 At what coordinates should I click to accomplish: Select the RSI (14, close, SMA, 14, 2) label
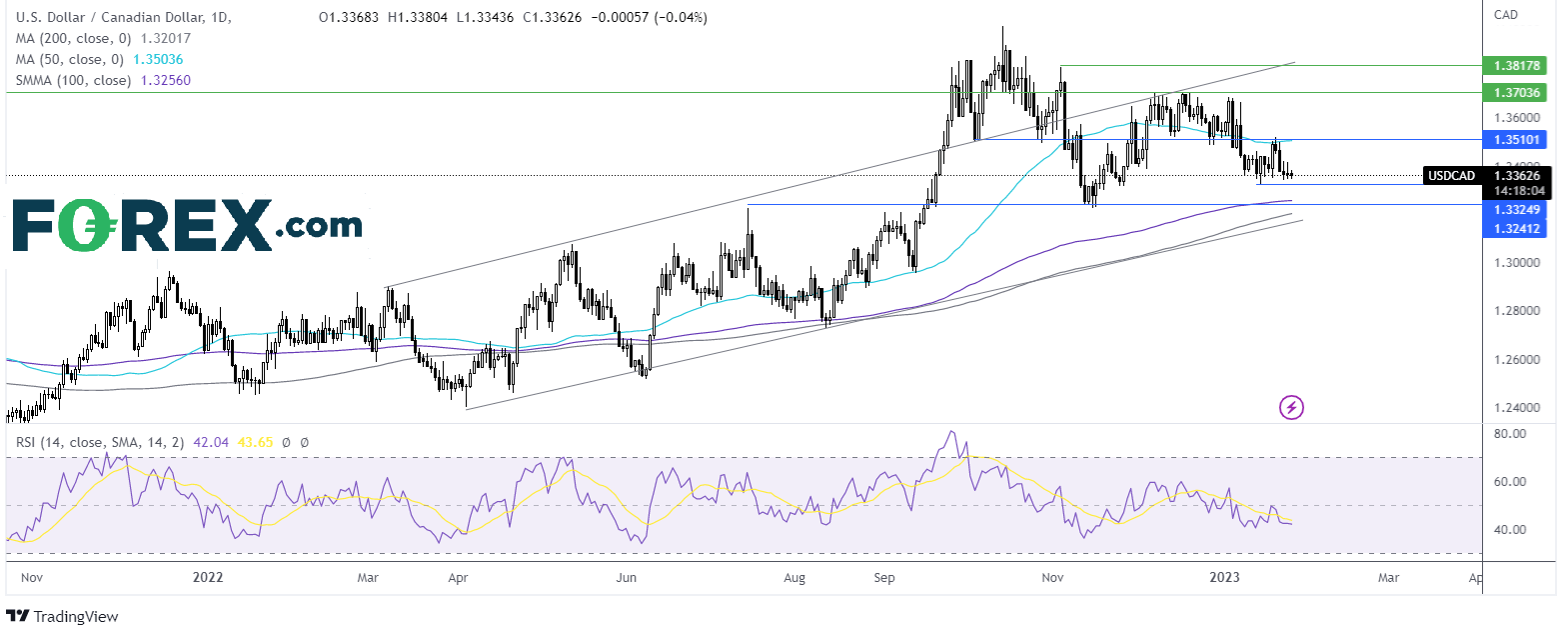pos(100,442)
